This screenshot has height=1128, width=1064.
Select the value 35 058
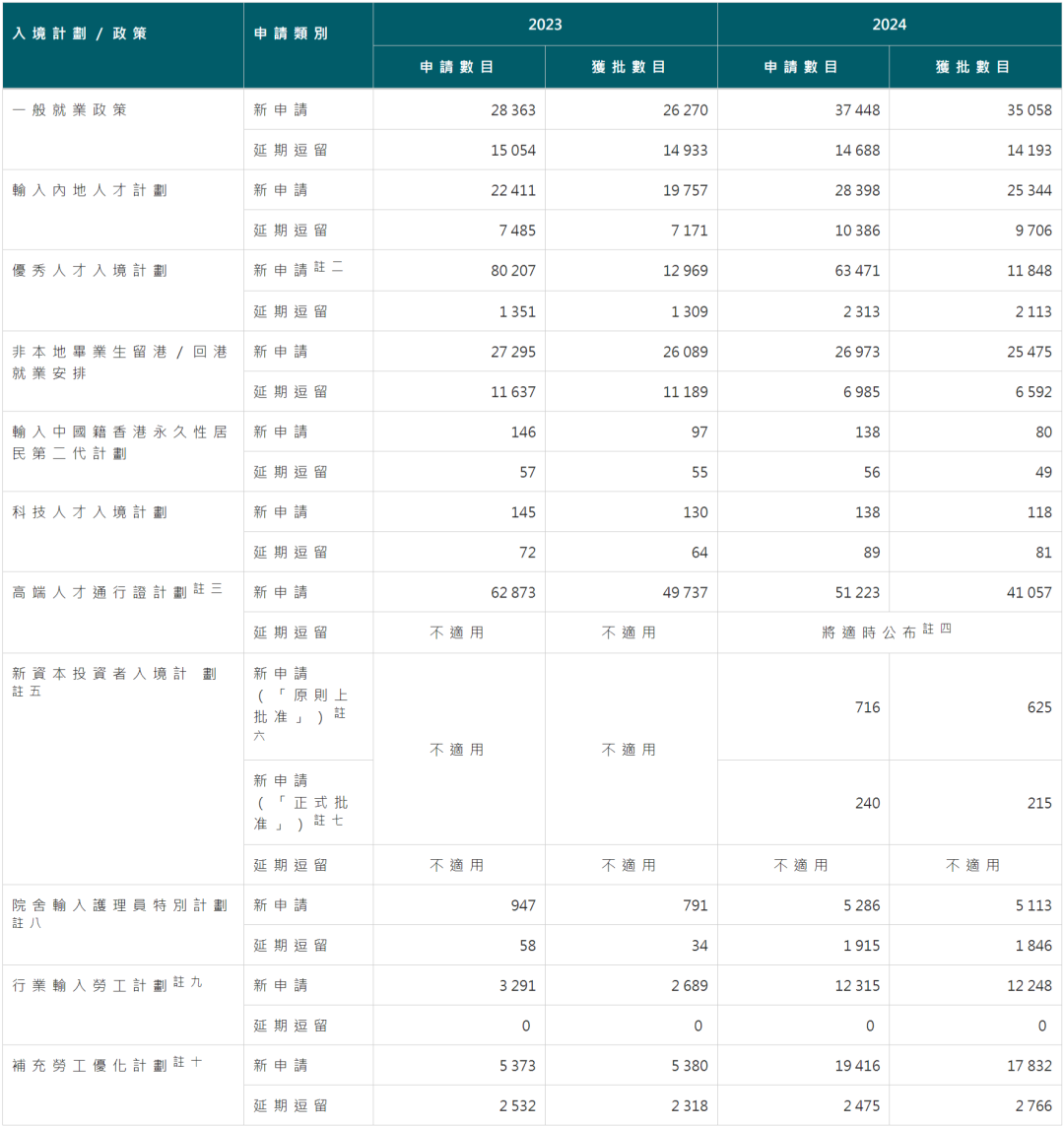pyautogui.click(x=1029, y=110)
